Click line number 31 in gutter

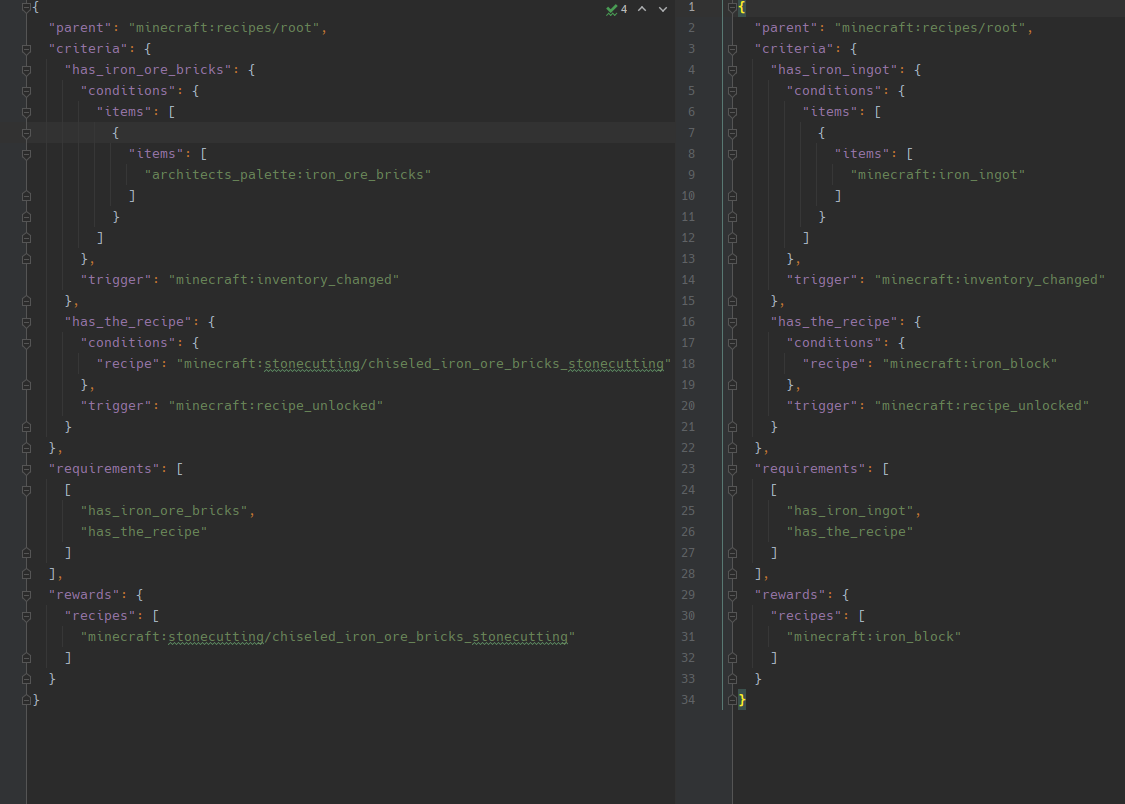pos(688,637)
